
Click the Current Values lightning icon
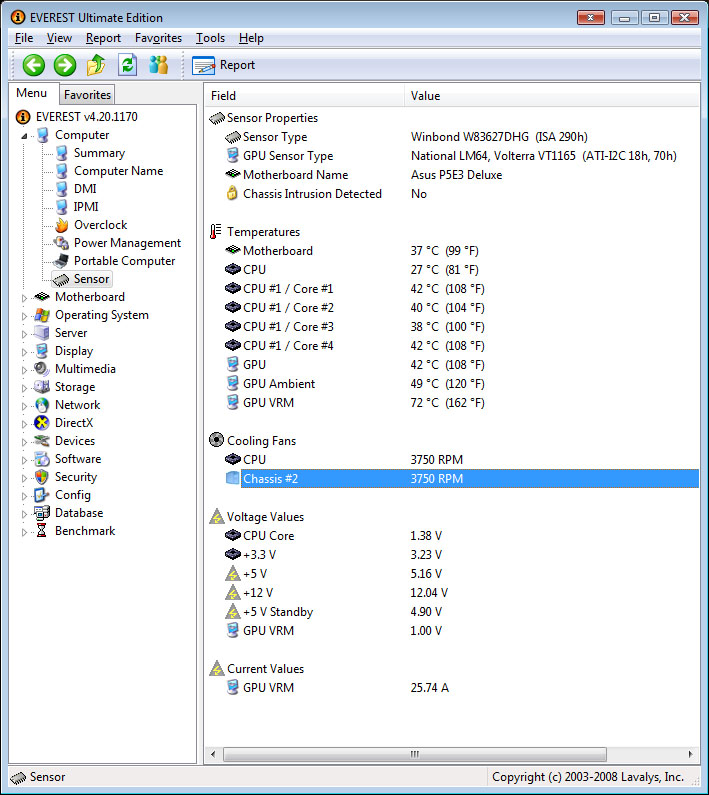pyautogui.click(x=217, y=669)
